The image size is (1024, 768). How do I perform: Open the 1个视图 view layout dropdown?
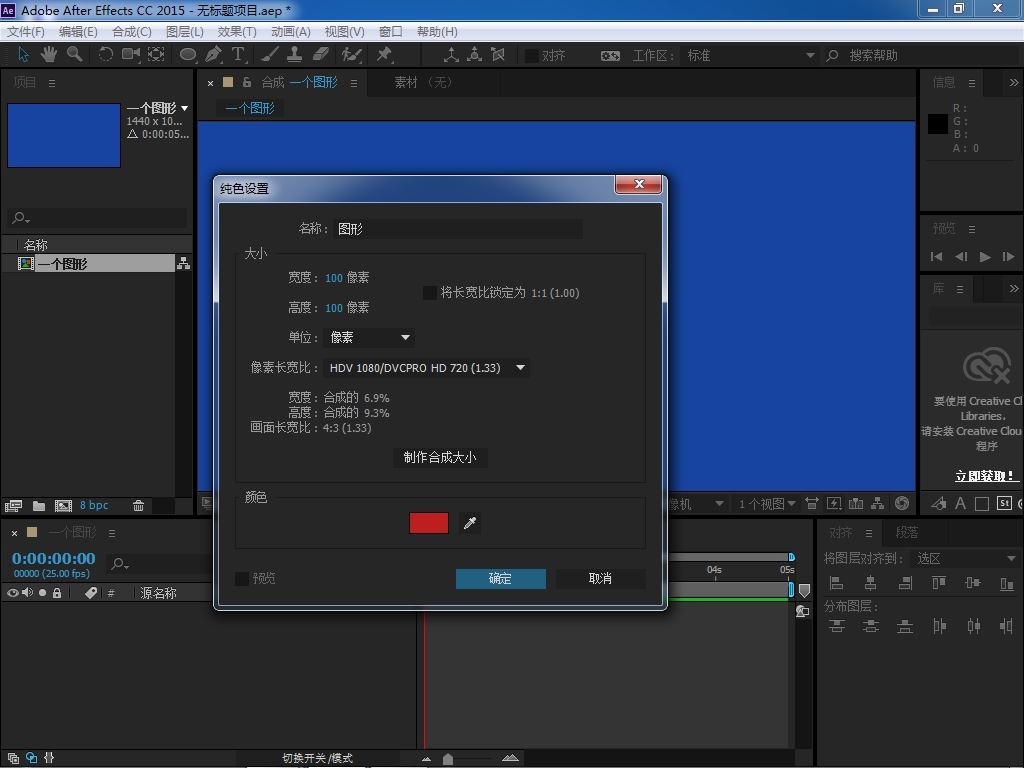[766, 504]
